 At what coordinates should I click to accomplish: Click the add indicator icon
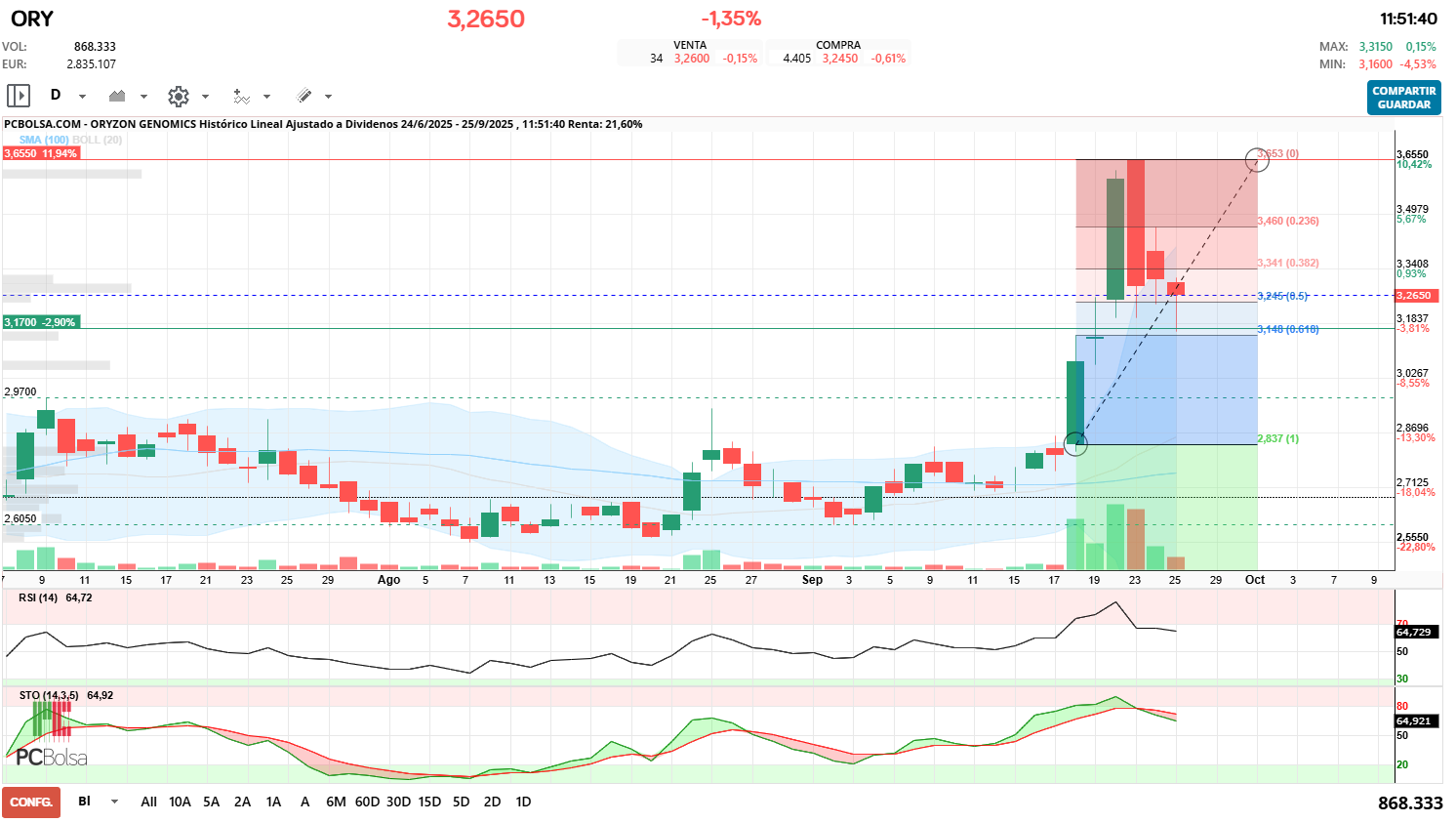pyautogui.click(x=241, y=96)
